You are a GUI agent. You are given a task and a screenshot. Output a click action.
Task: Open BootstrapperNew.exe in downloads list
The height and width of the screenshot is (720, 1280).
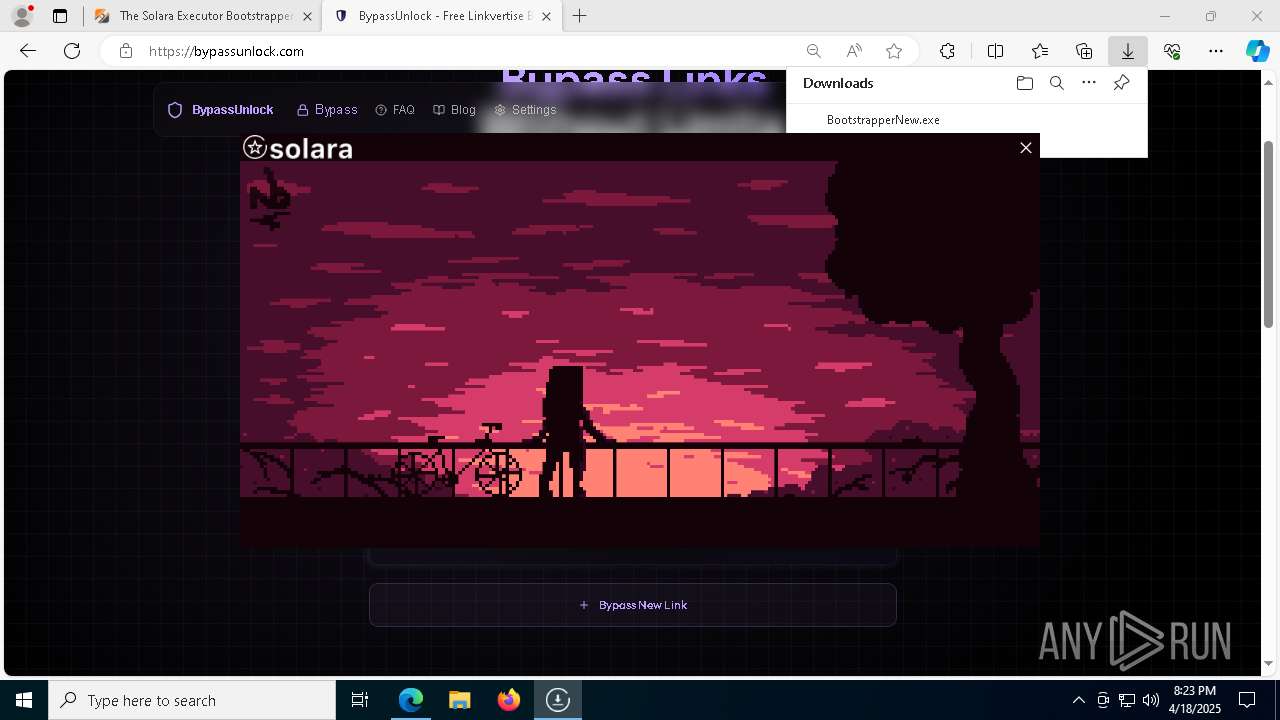[x=883, y=120]
